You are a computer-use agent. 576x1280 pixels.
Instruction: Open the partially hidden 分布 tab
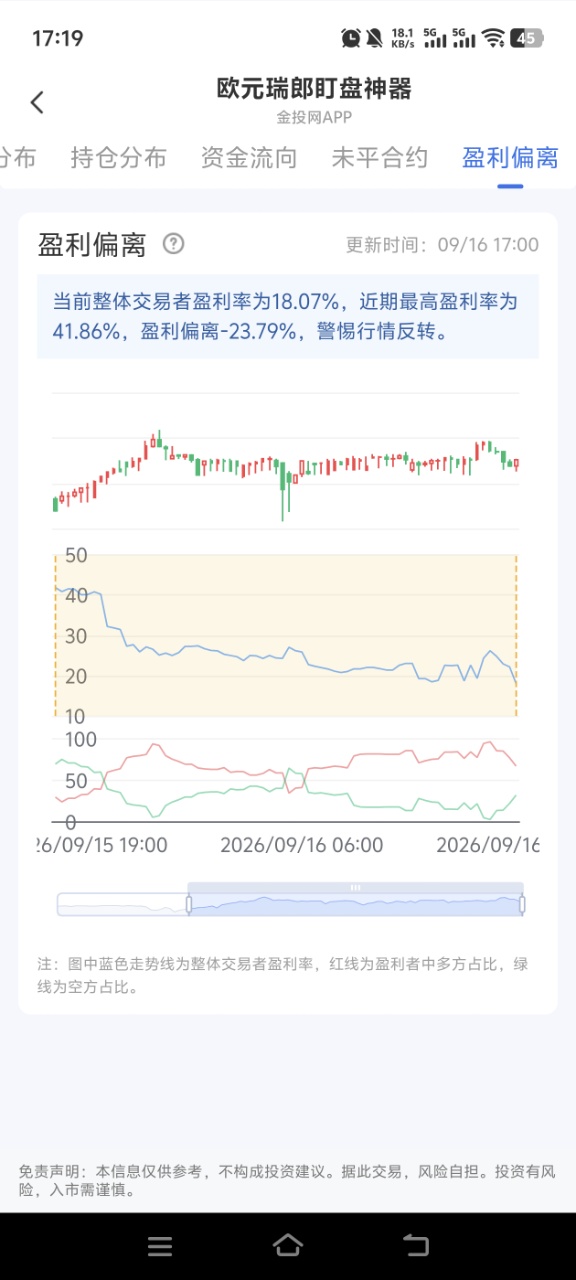click(x=17, y=157)
